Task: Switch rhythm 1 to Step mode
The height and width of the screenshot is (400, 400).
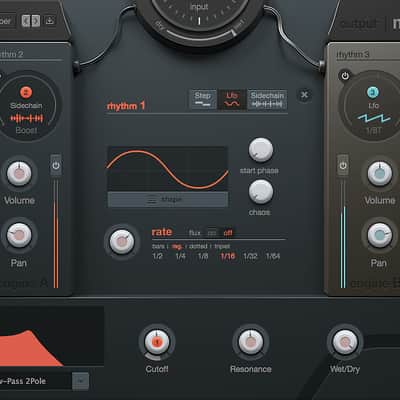Action: click(x=203, y=99)
